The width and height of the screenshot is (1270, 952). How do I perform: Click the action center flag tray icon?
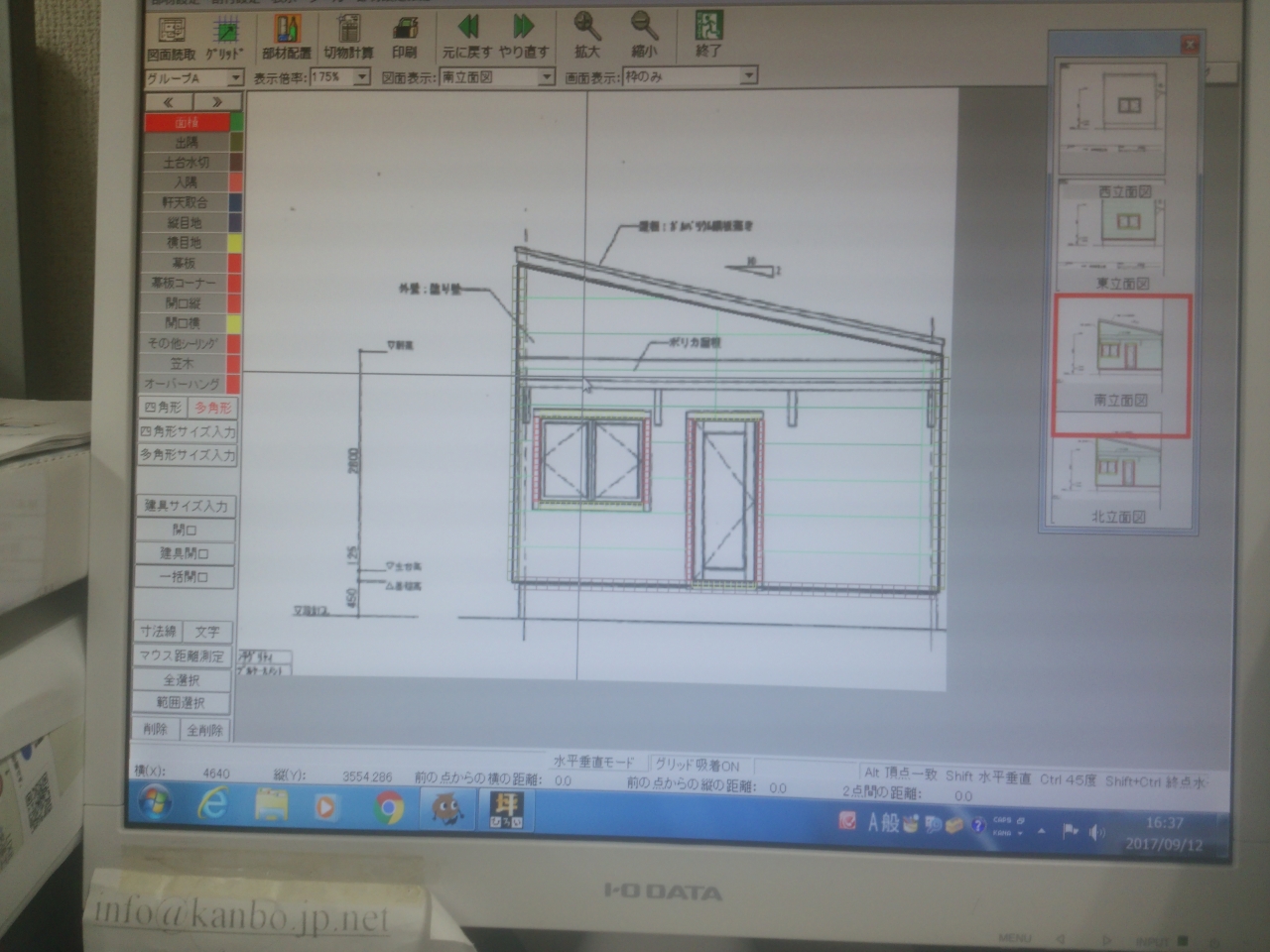[1070, 831]
